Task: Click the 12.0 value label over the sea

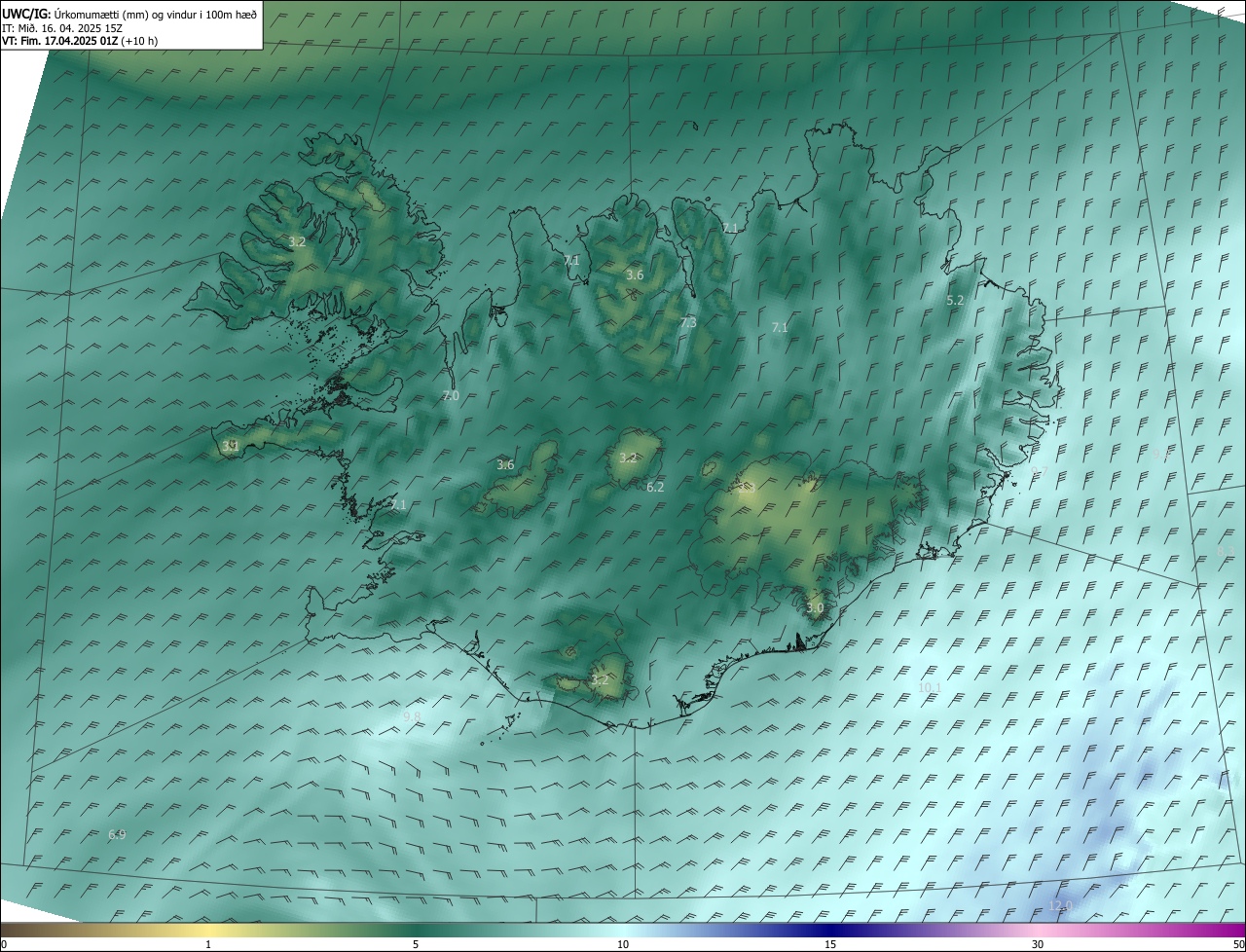Action: point(1060,906)
